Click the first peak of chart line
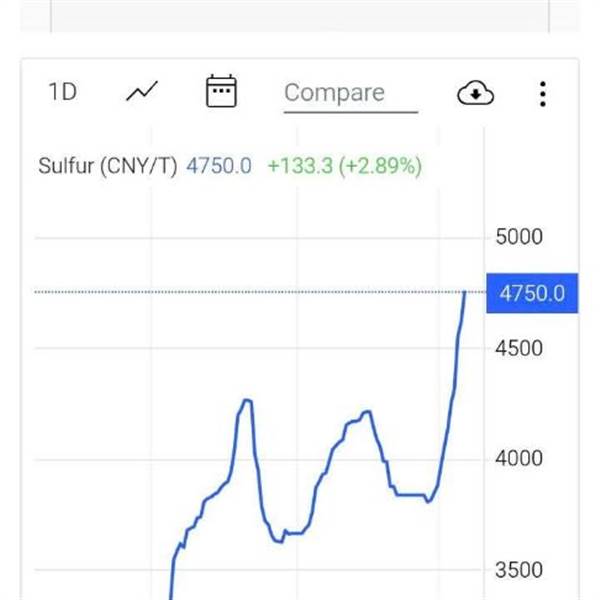 (245, 401)
